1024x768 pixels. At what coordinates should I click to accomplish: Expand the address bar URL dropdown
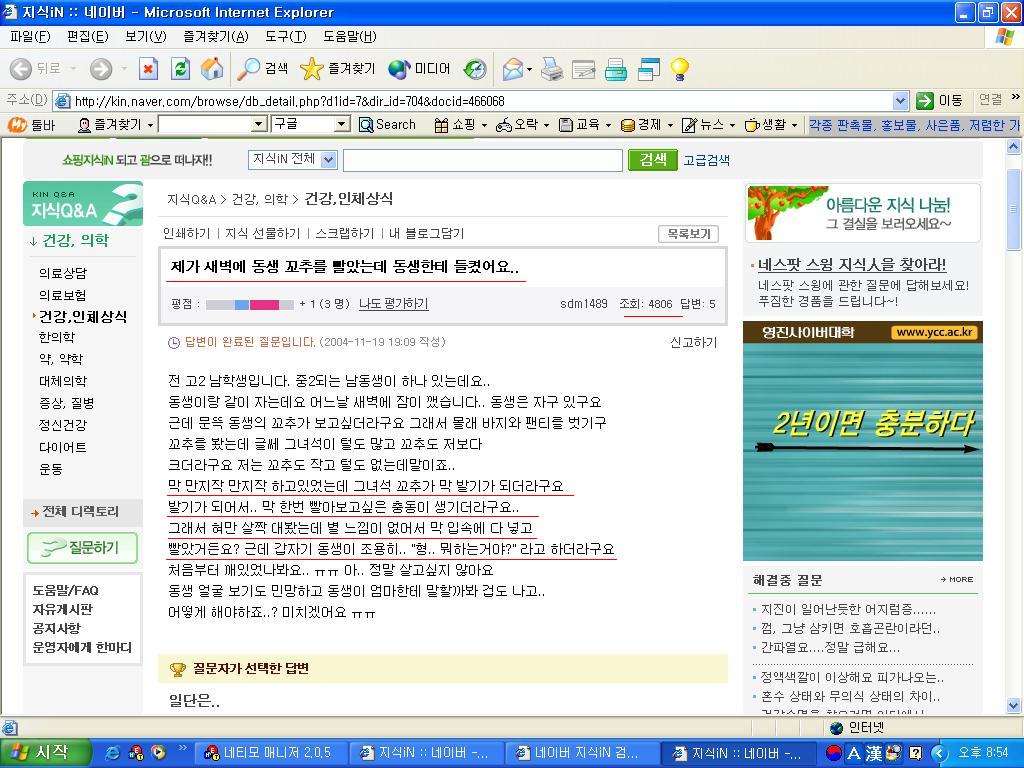(899, 101)
